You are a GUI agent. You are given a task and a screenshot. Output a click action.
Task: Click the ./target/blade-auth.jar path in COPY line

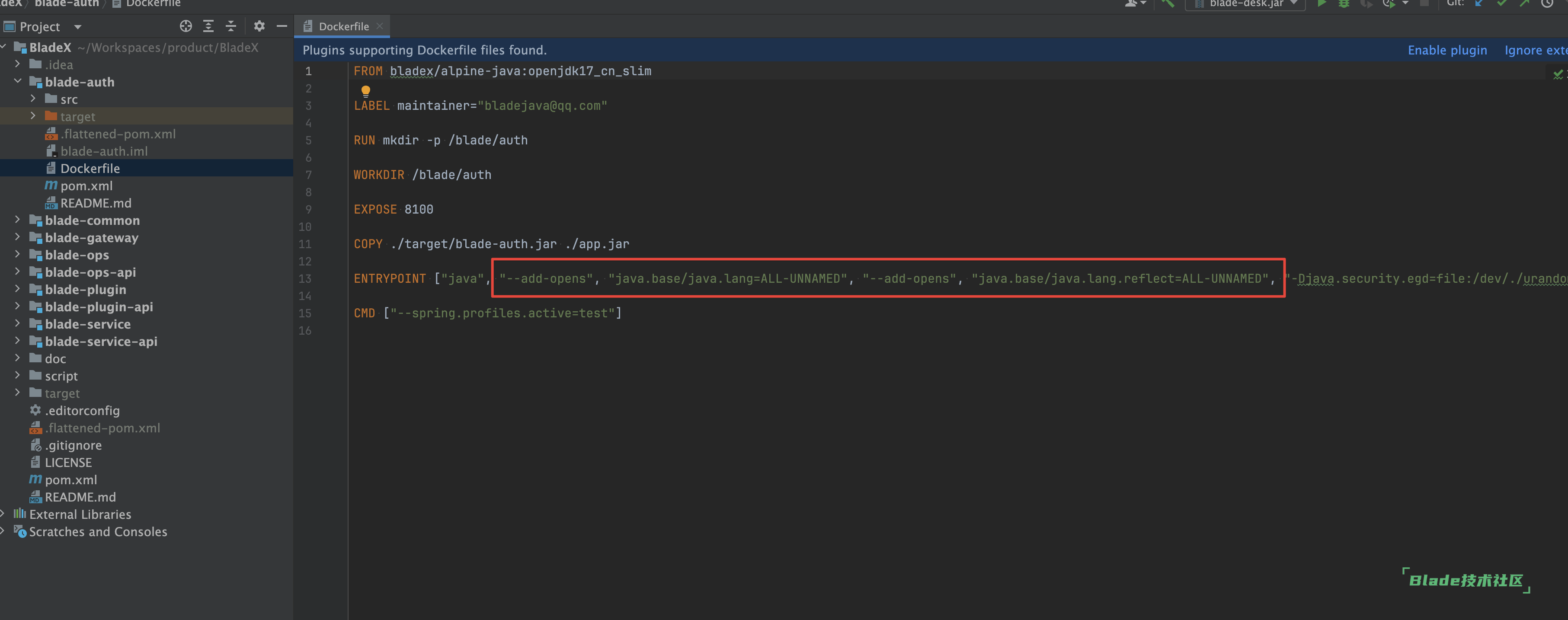pos(473,243)
